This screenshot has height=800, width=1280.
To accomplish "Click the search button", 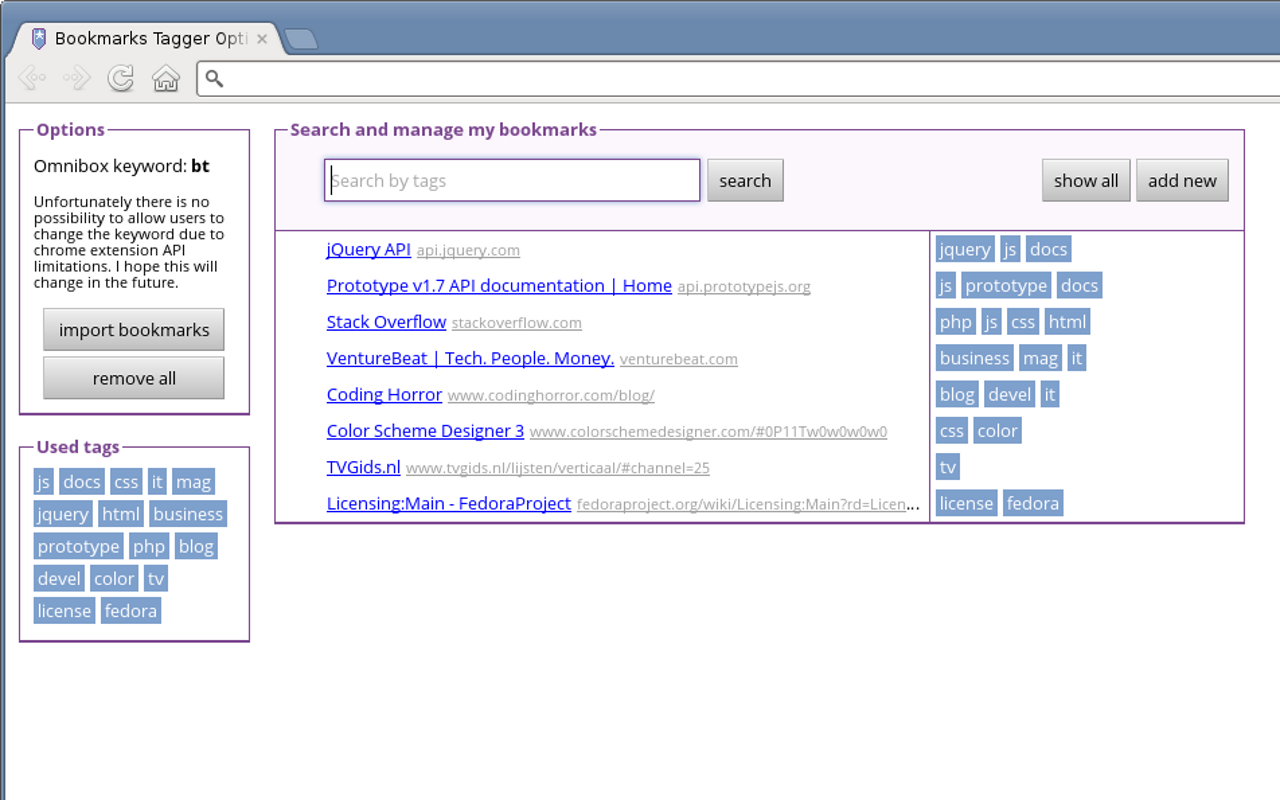I will tap(745, 181).
